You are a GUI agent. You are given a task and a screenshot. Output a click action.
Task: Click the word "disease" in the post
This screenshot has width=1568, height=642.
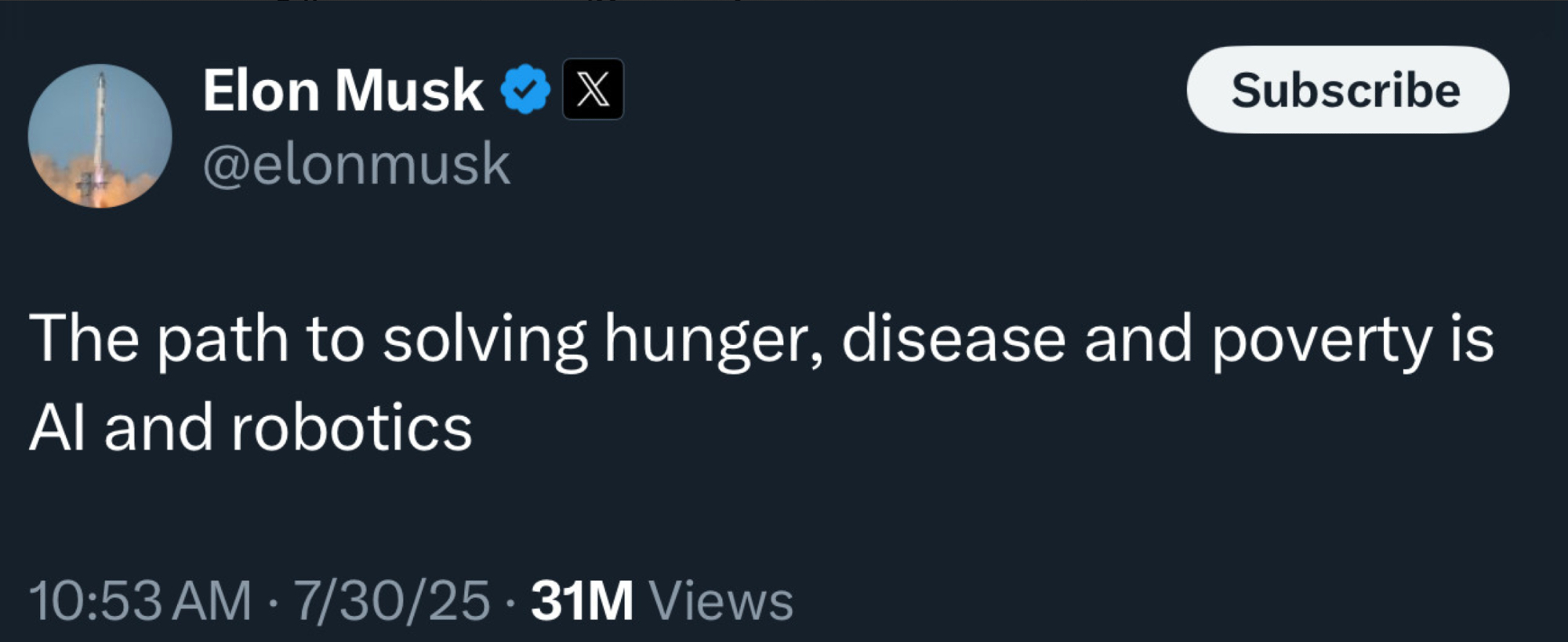tap(953, 340)
